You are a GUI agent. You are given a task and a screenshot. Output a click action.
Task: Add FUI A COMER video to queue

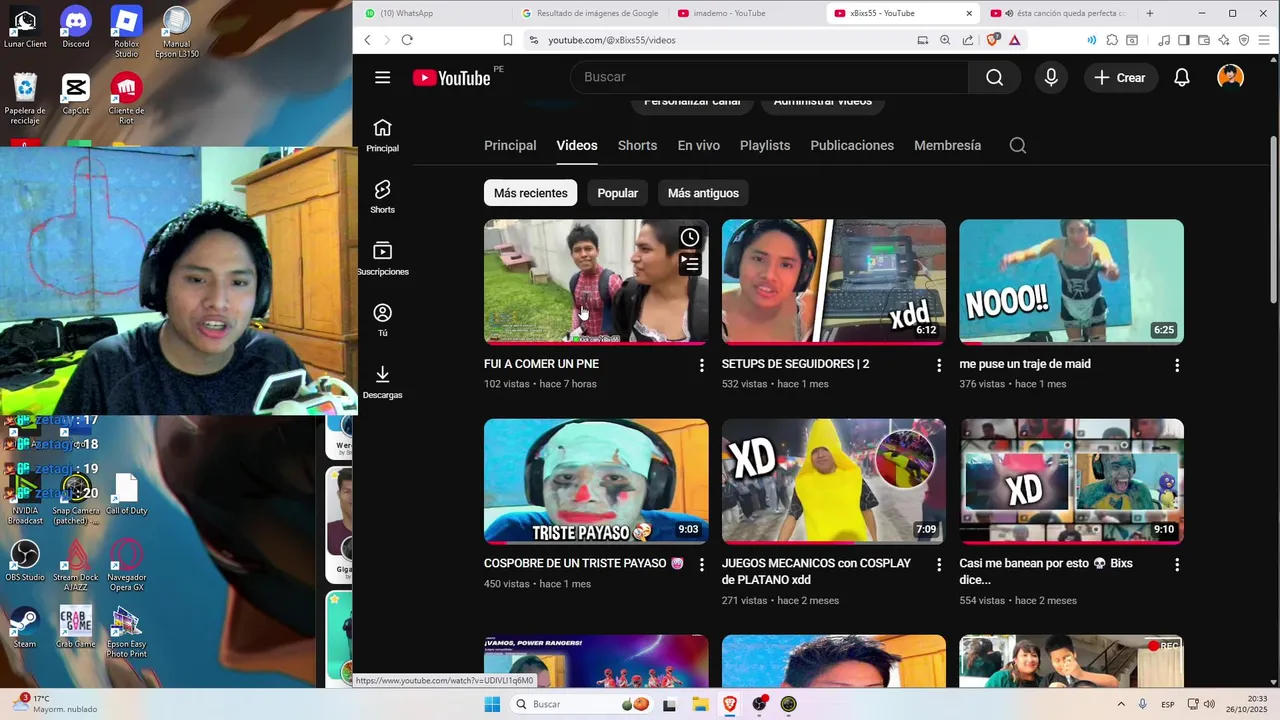click(690, 264)
